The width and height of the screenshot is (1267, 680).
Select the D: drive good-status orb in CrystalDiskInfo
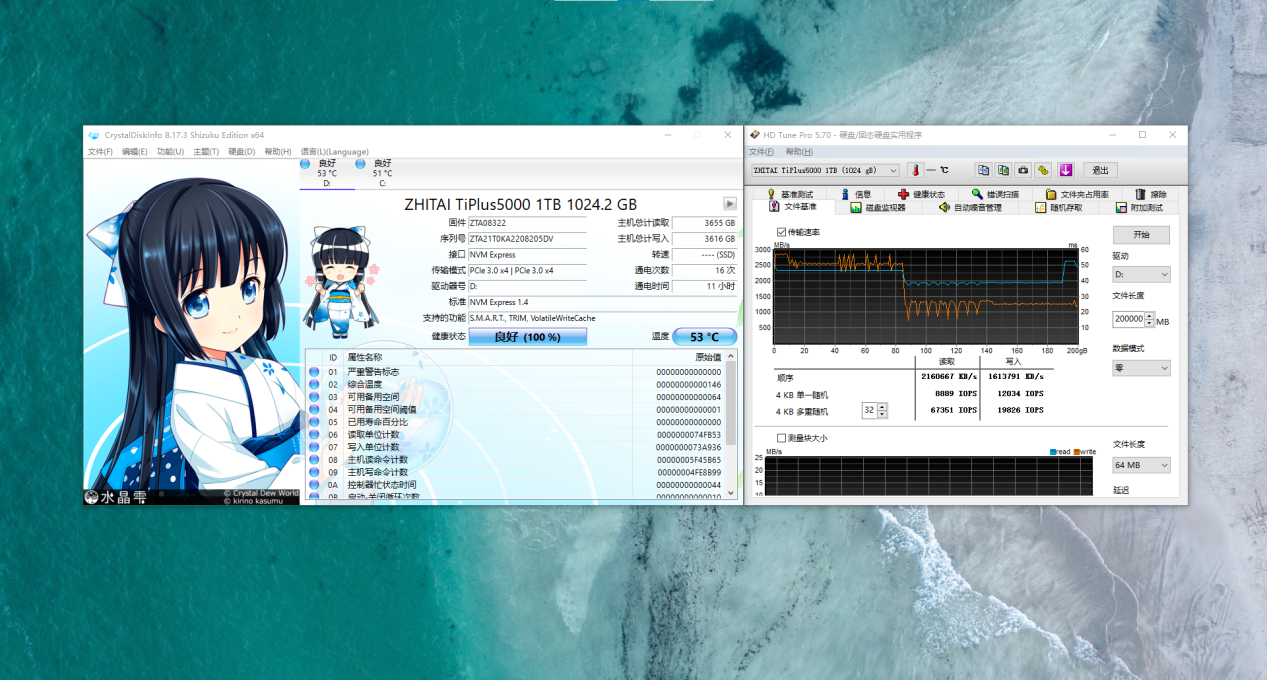tap(305, 163)
